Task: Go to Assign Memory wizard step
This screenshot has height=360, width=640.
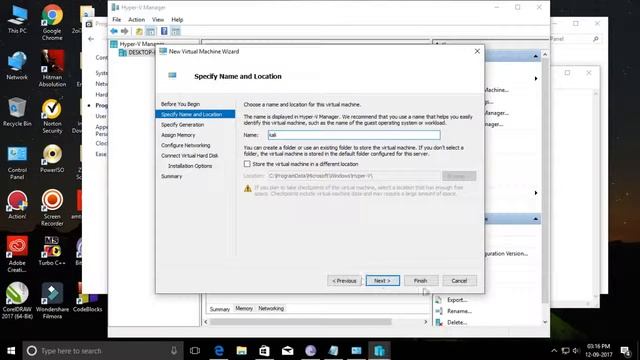Action: click(x=178, y=135)
